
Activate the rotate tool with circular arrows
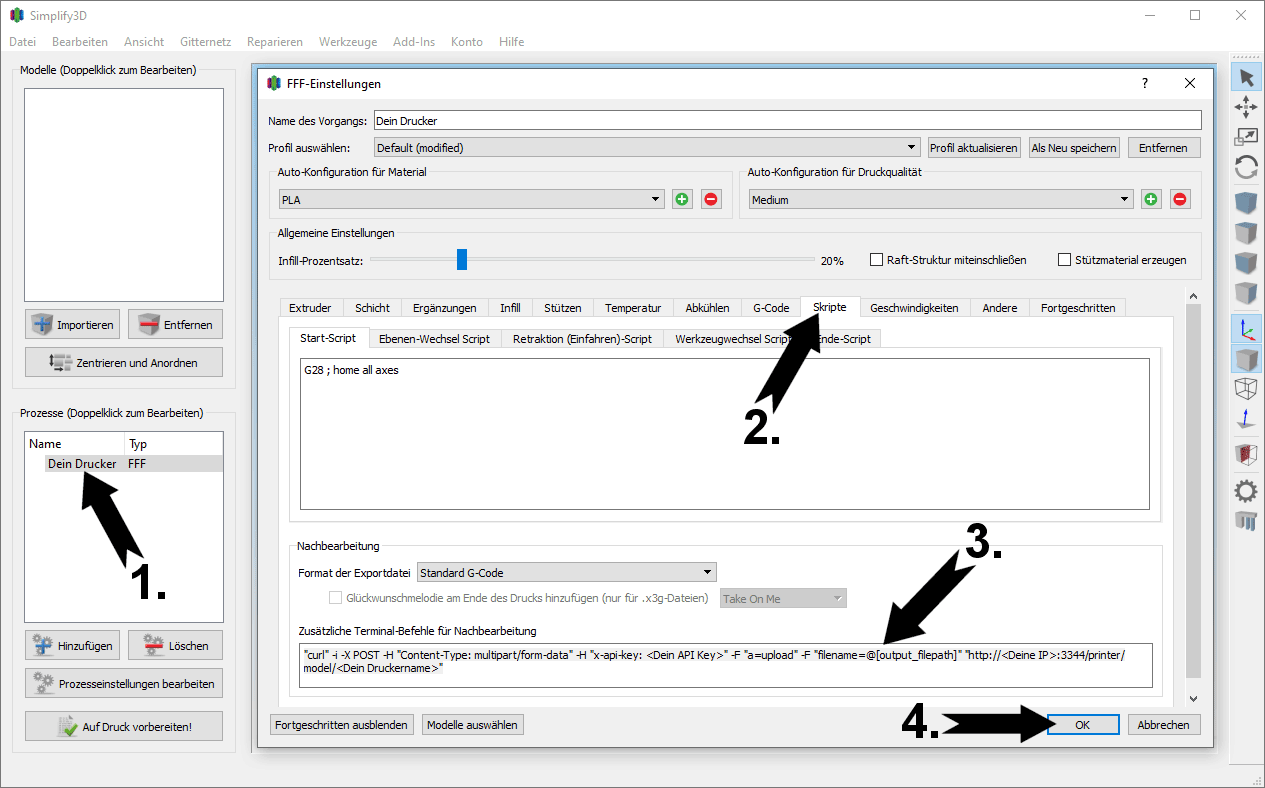pos(1246,167)
